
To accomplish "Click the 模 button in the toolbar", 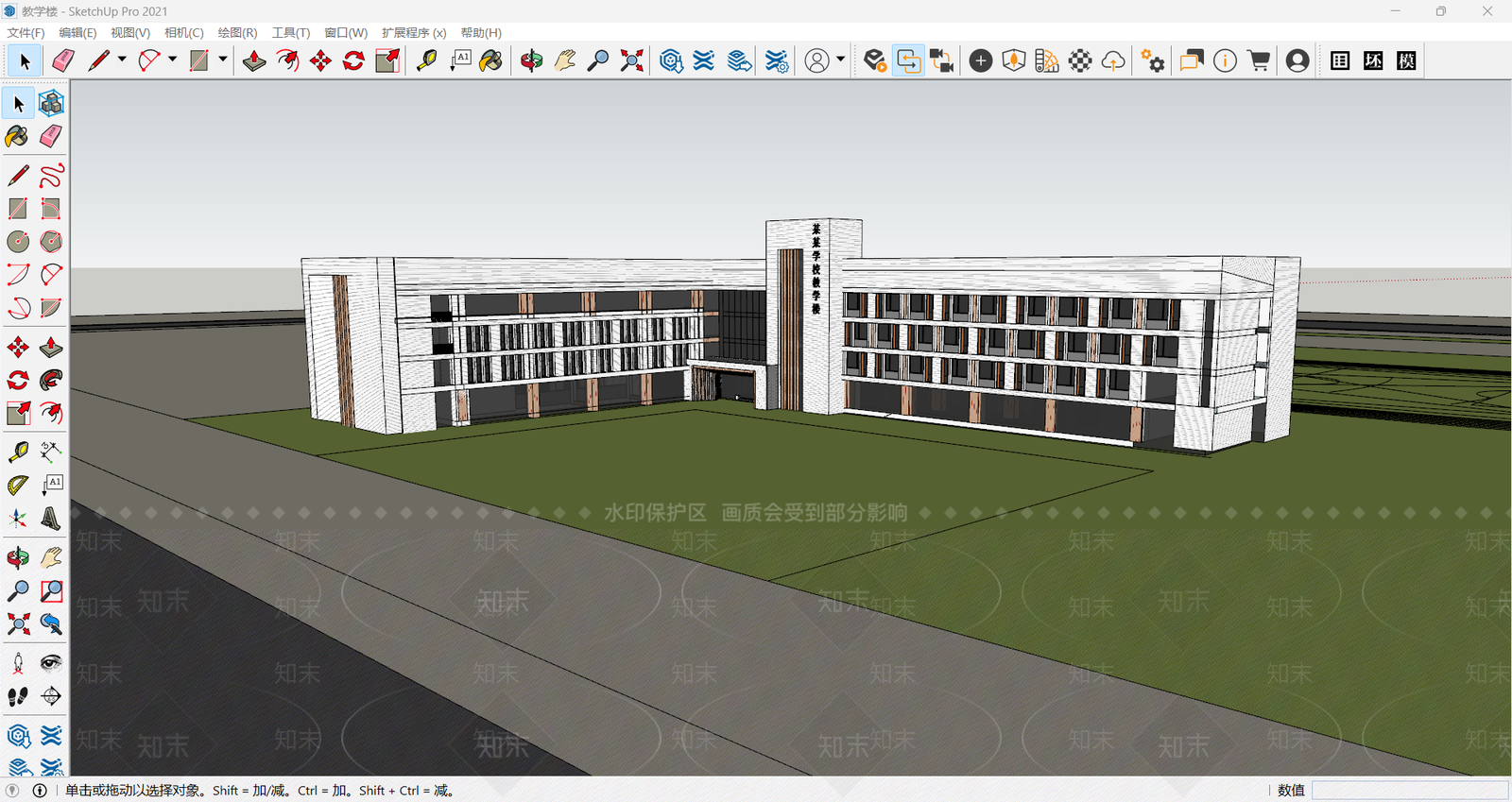I will pyautogui.click(x=1406, y=60).
